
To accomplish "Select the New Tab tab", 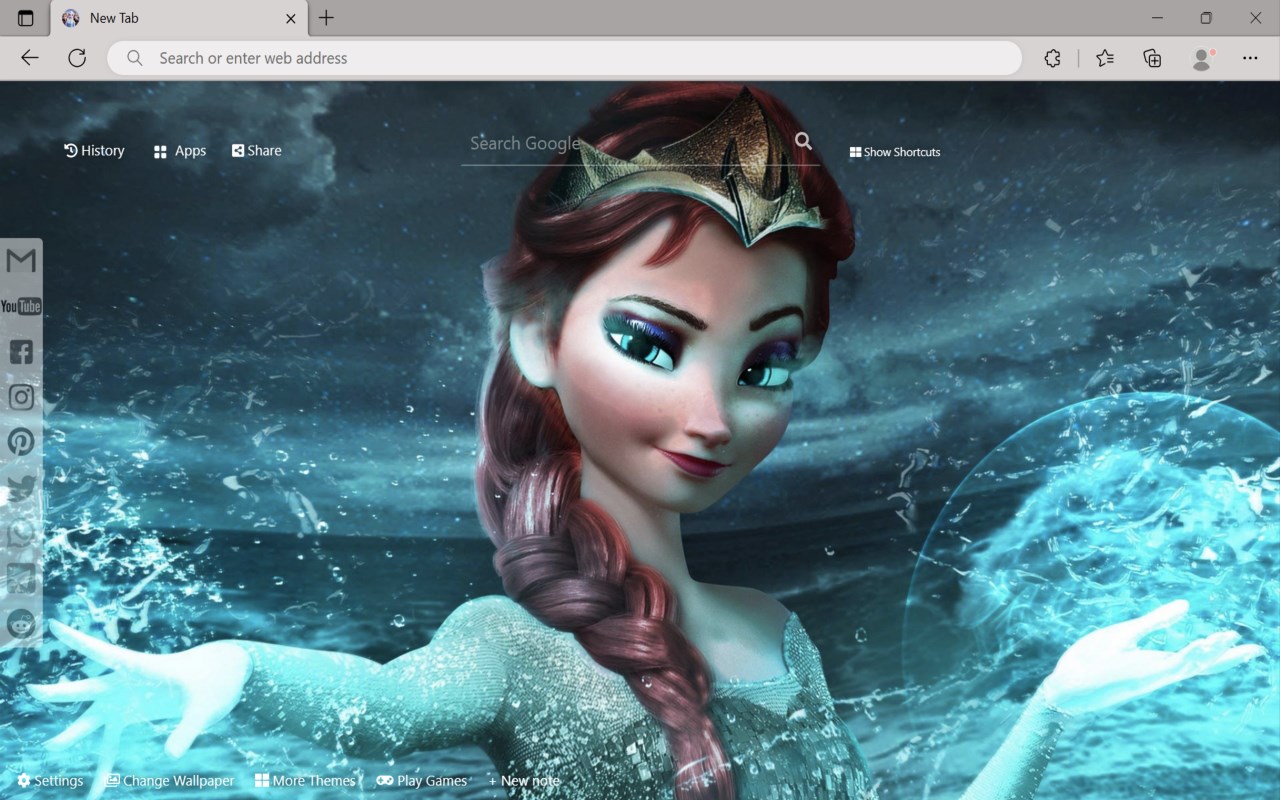I will [x=178, y=18].
